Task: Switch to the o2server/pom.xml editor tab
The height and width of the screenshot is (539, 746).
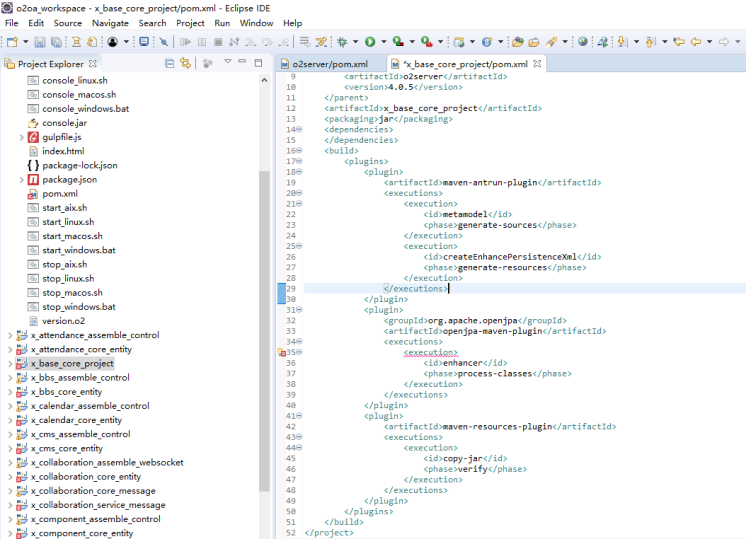Action: pyautogui.click(x=330, y=64)
